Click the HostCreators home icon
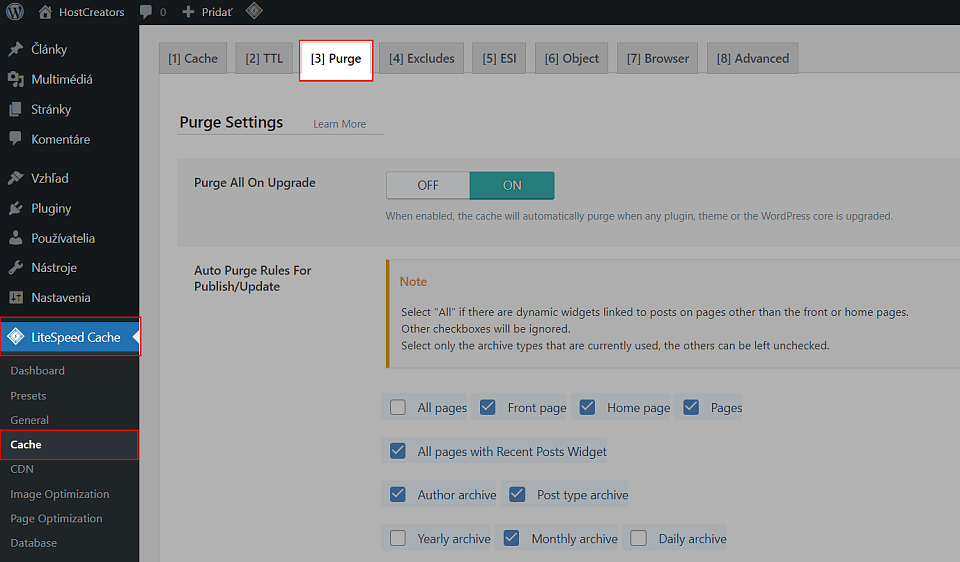This screenshot has width=960, height=562. 45,12
